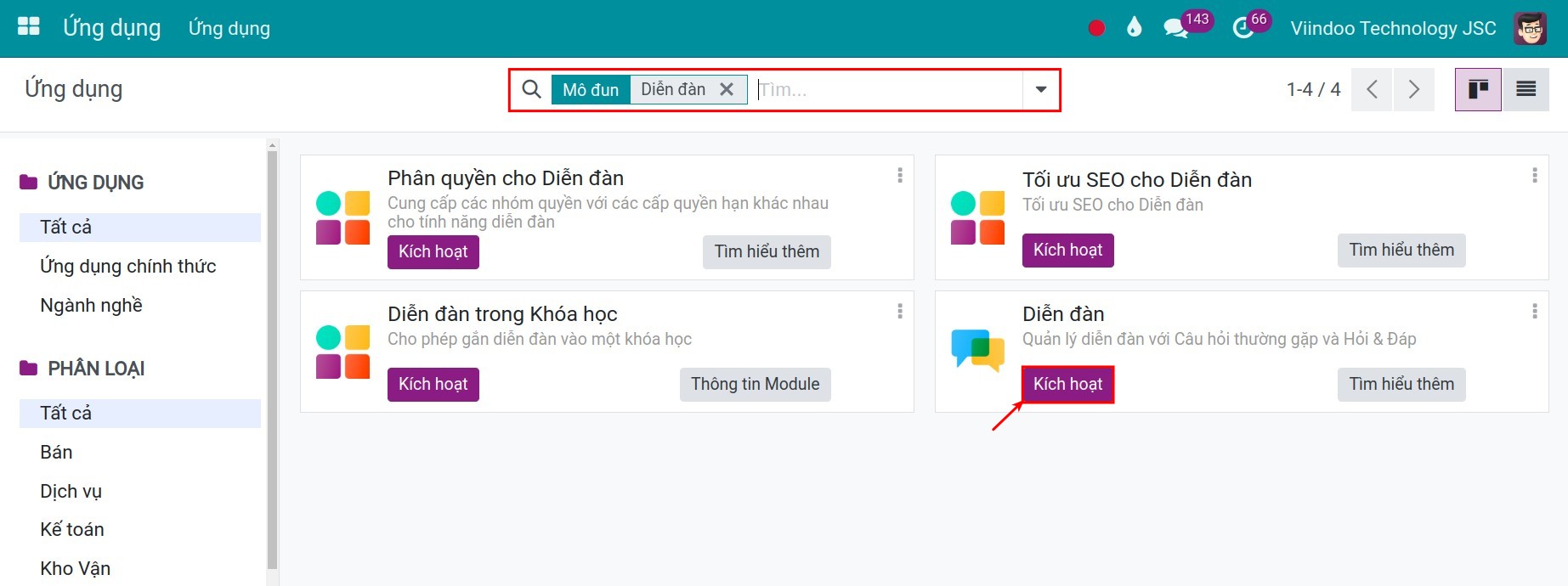Open options menu for the Diễn đàn card
1568x586 pixels.
click(x=1534, y=311)
